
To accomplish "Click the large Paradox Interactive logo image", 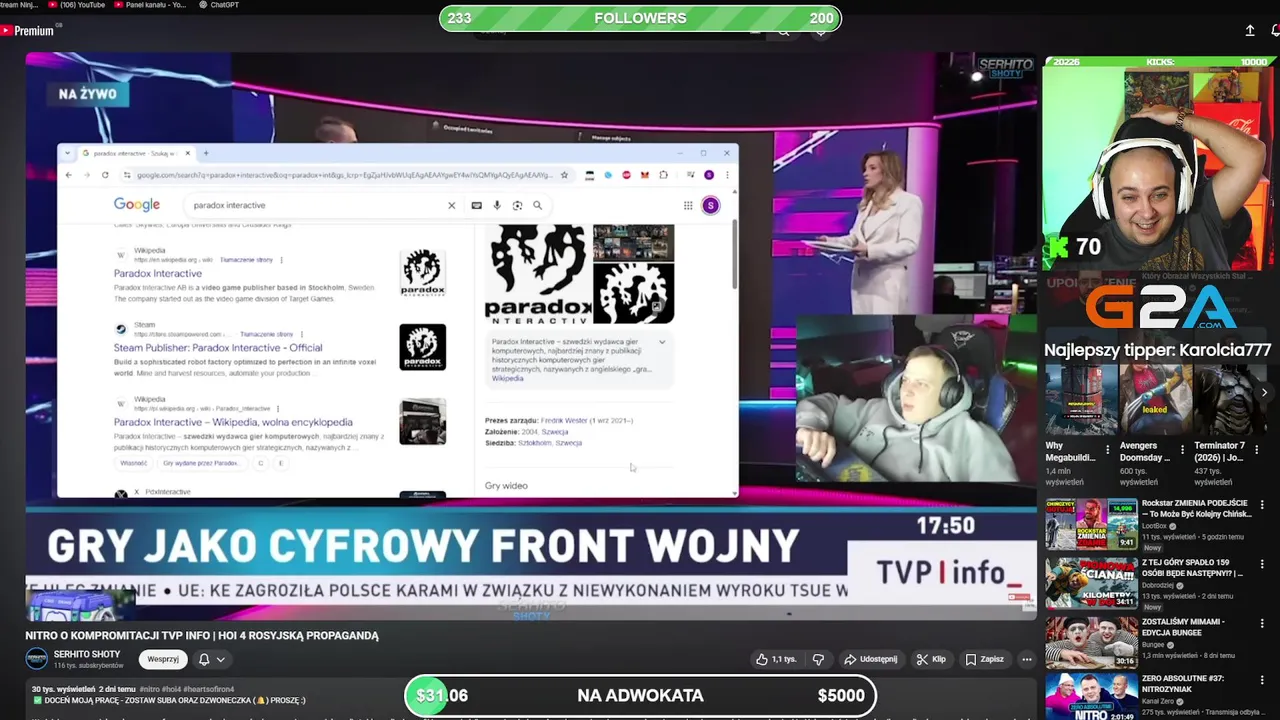I will coord(537,274).
